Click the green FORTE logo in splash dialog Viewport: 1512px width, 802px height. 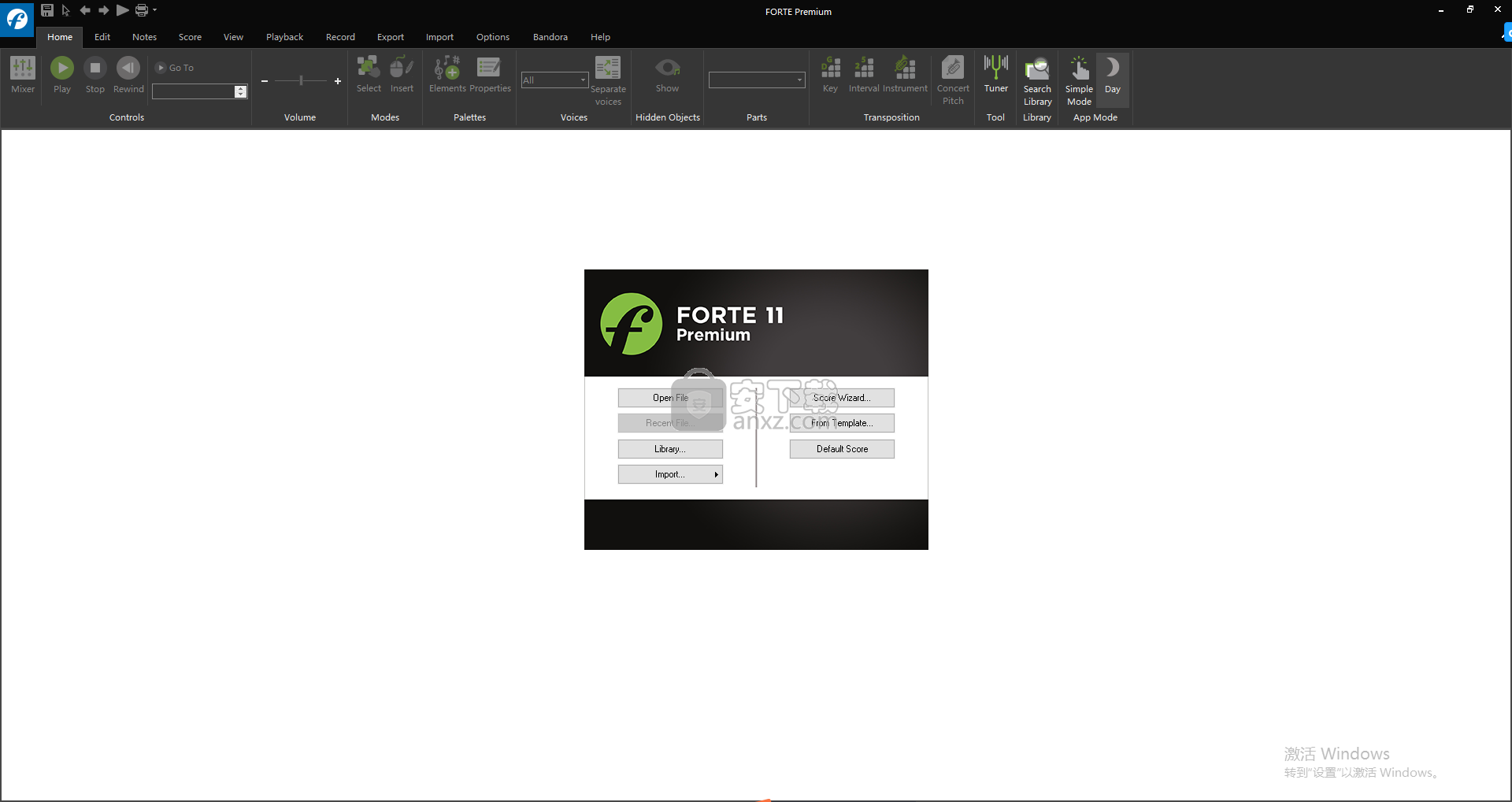tap(631, 324)
